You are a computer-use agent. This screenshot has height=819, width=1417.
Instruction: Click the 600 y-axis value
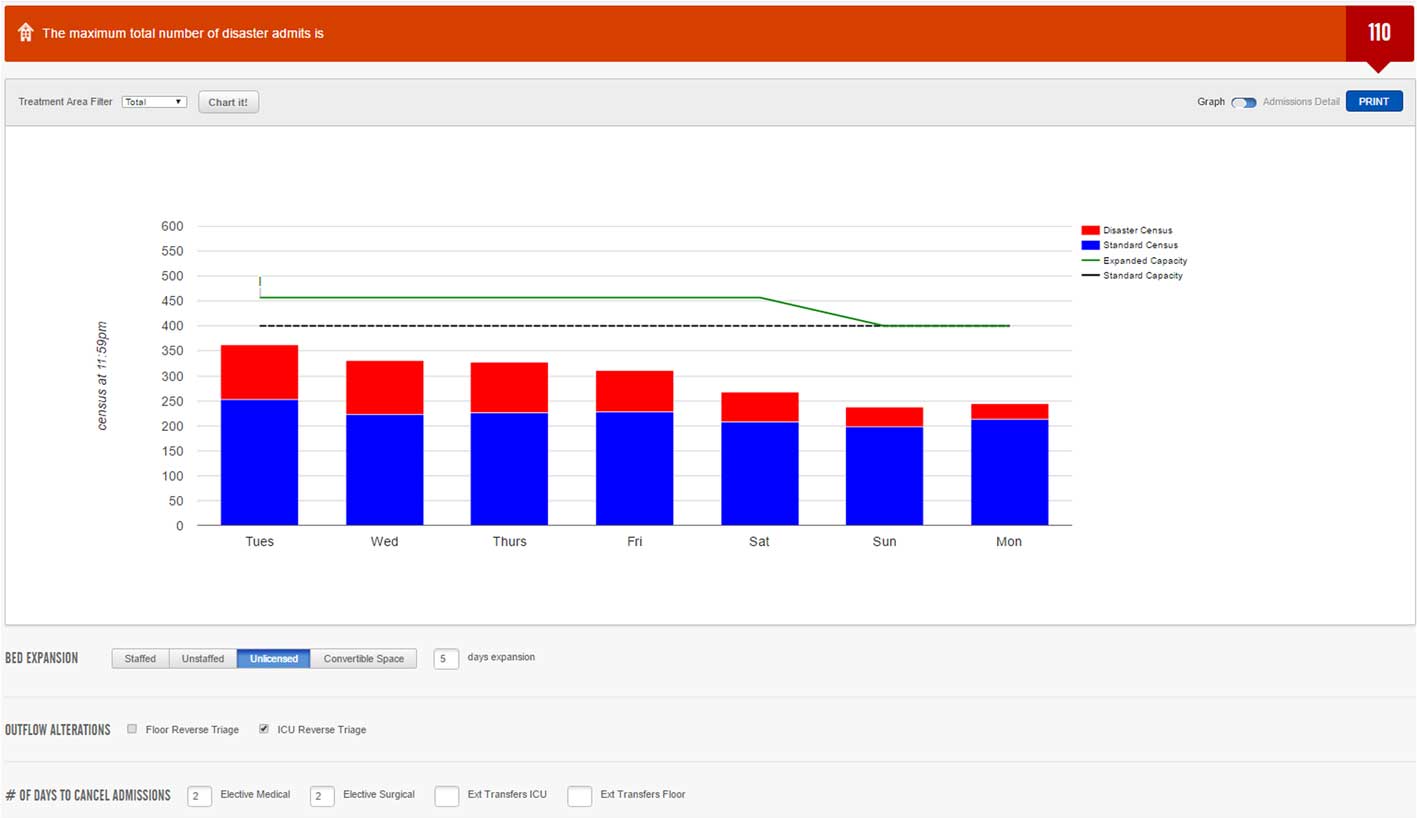172,226
